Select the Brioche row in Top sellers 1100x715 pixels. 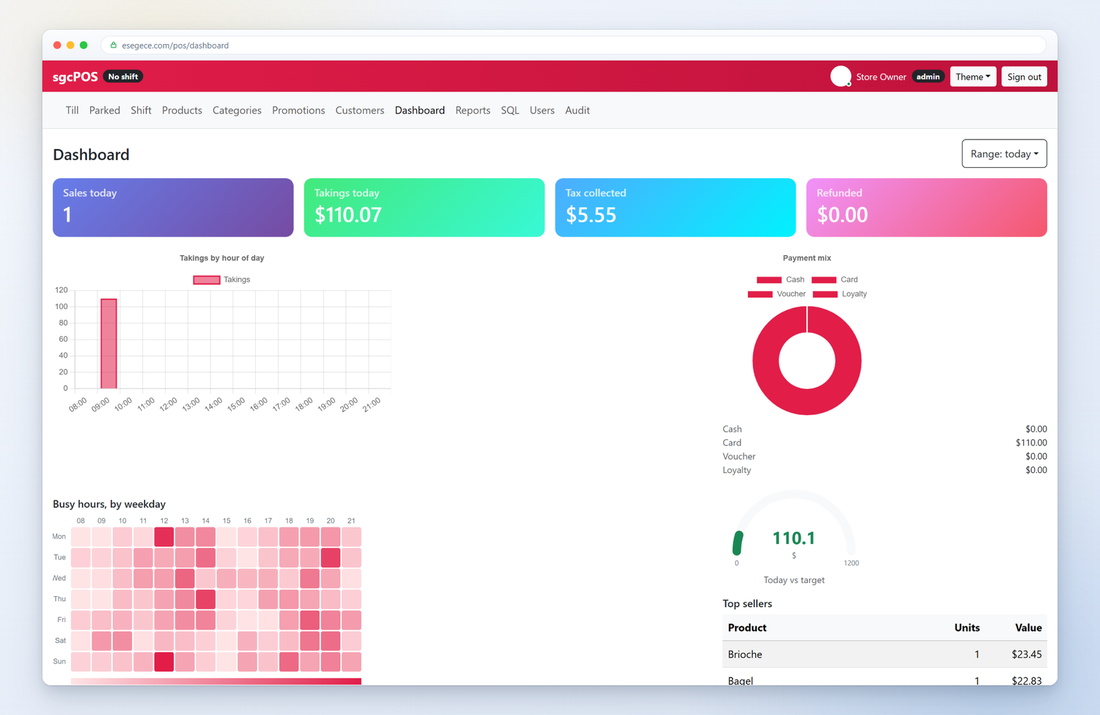click(885, 654)
